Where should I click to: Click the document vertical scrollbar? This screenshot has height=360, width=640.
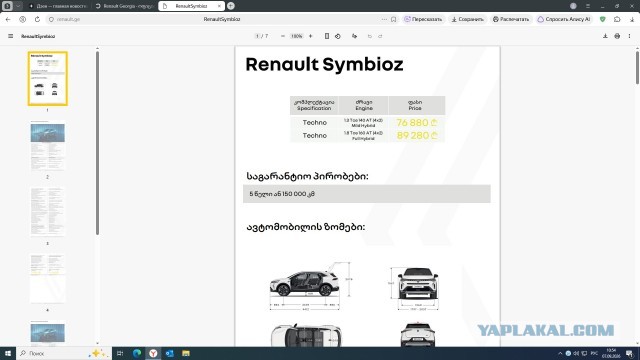pyautogui.click(x=637, y=67)
